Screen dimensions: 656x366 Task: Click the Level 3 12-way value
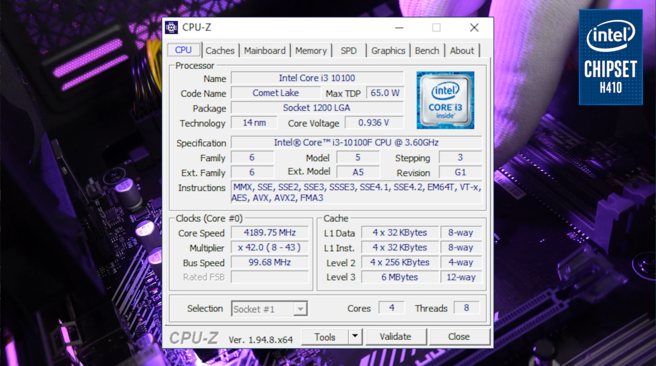[x=461, y=277]
